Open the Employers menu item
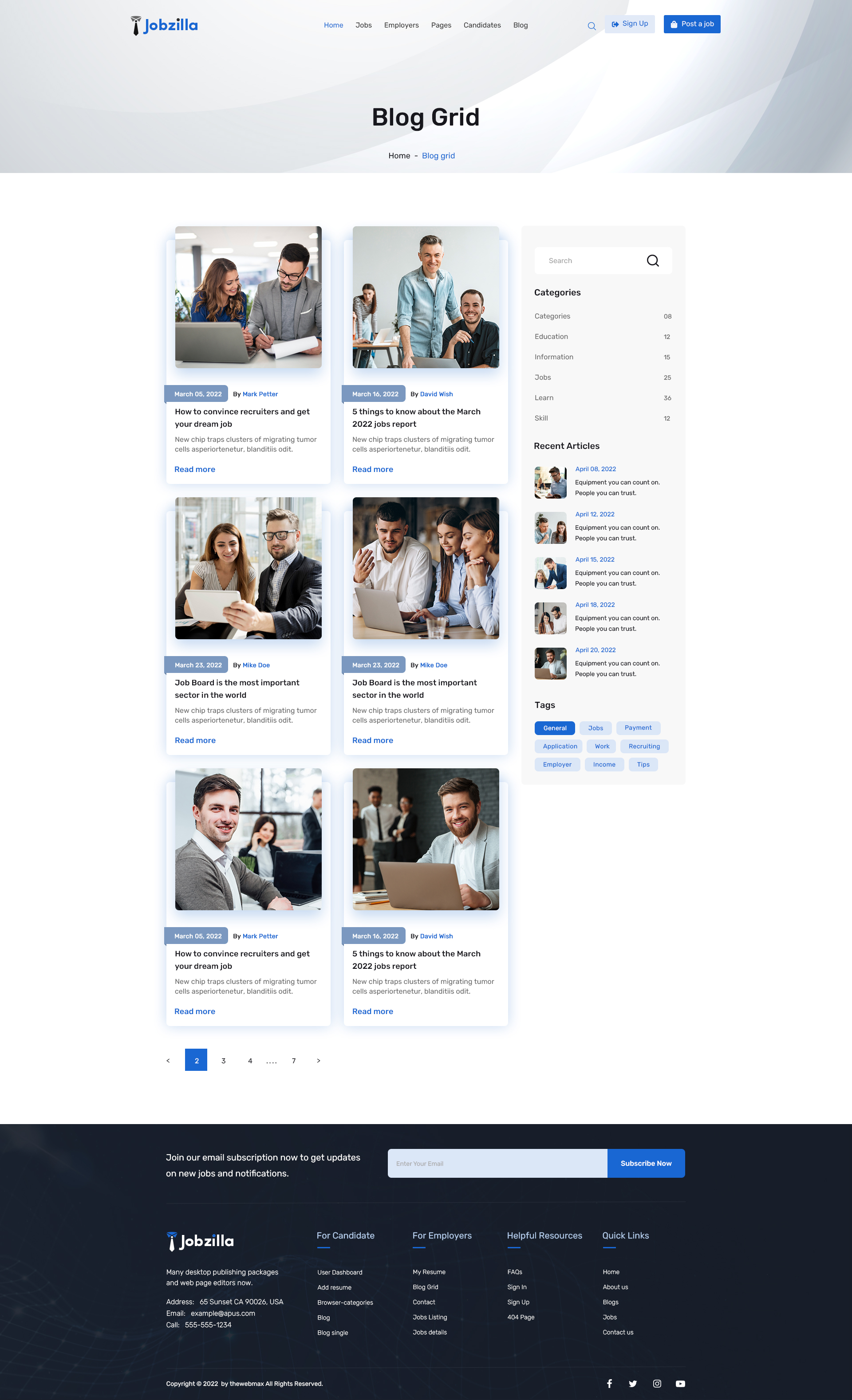The width and height of the screenshot is (852, 1400). pos(401,25)
